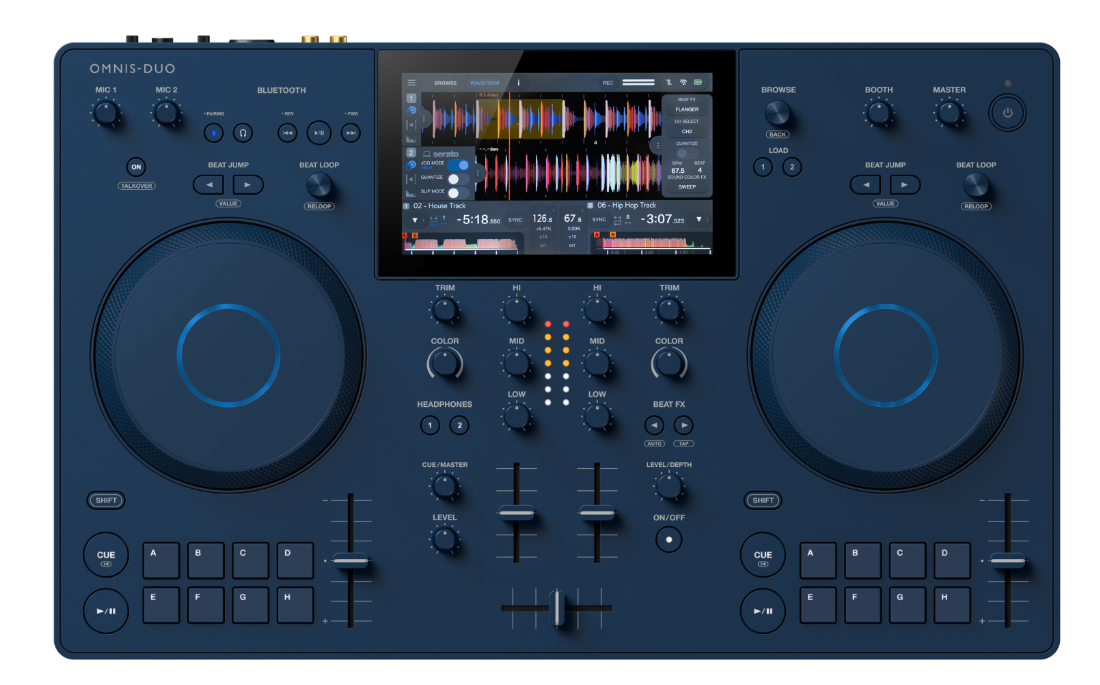Toggle the JOG MODE switch on screen
The image size is (1100, 685).
tap(459, 165)
